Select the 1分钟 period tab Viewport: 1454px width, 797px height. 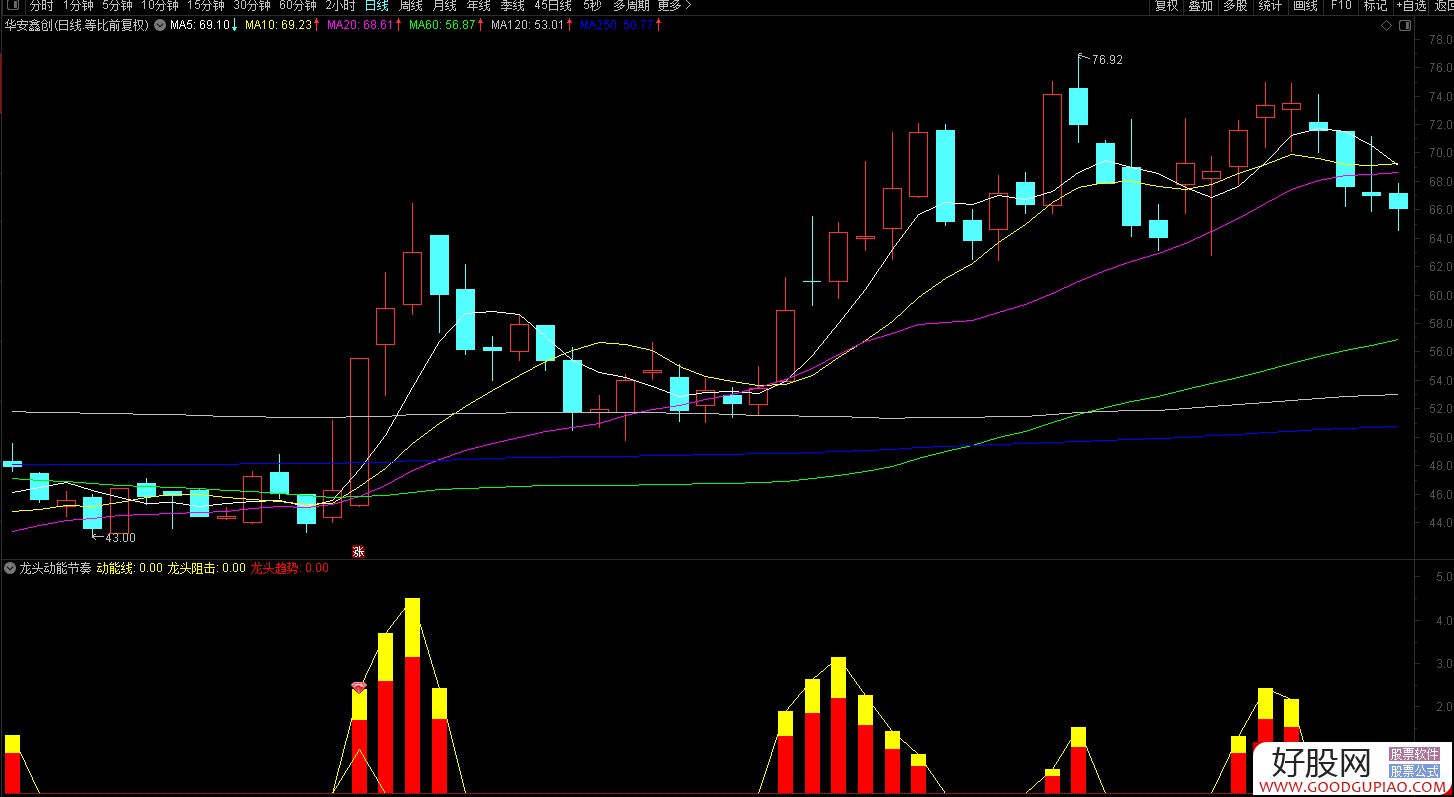[x=78, y=6]
